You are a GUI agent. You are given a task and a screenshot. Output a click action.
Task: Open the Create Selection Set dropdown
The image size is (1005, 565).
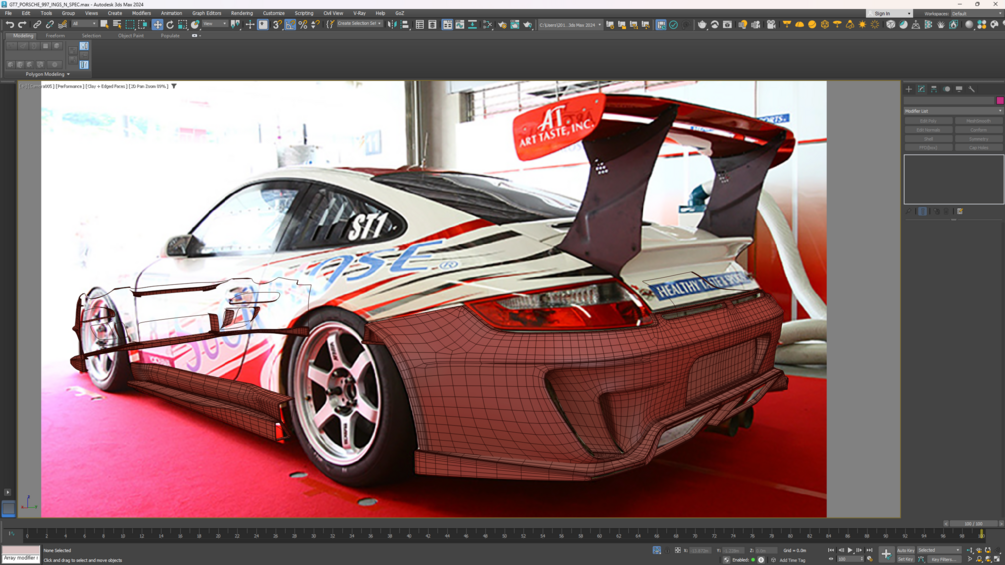pyautogui.click(x=359, y=24)
